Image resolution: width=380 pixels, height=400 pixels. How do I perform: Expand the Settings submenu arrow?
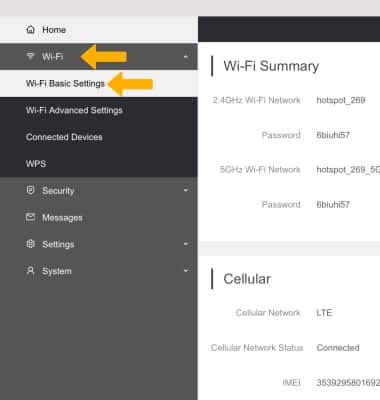coord(186,244)
